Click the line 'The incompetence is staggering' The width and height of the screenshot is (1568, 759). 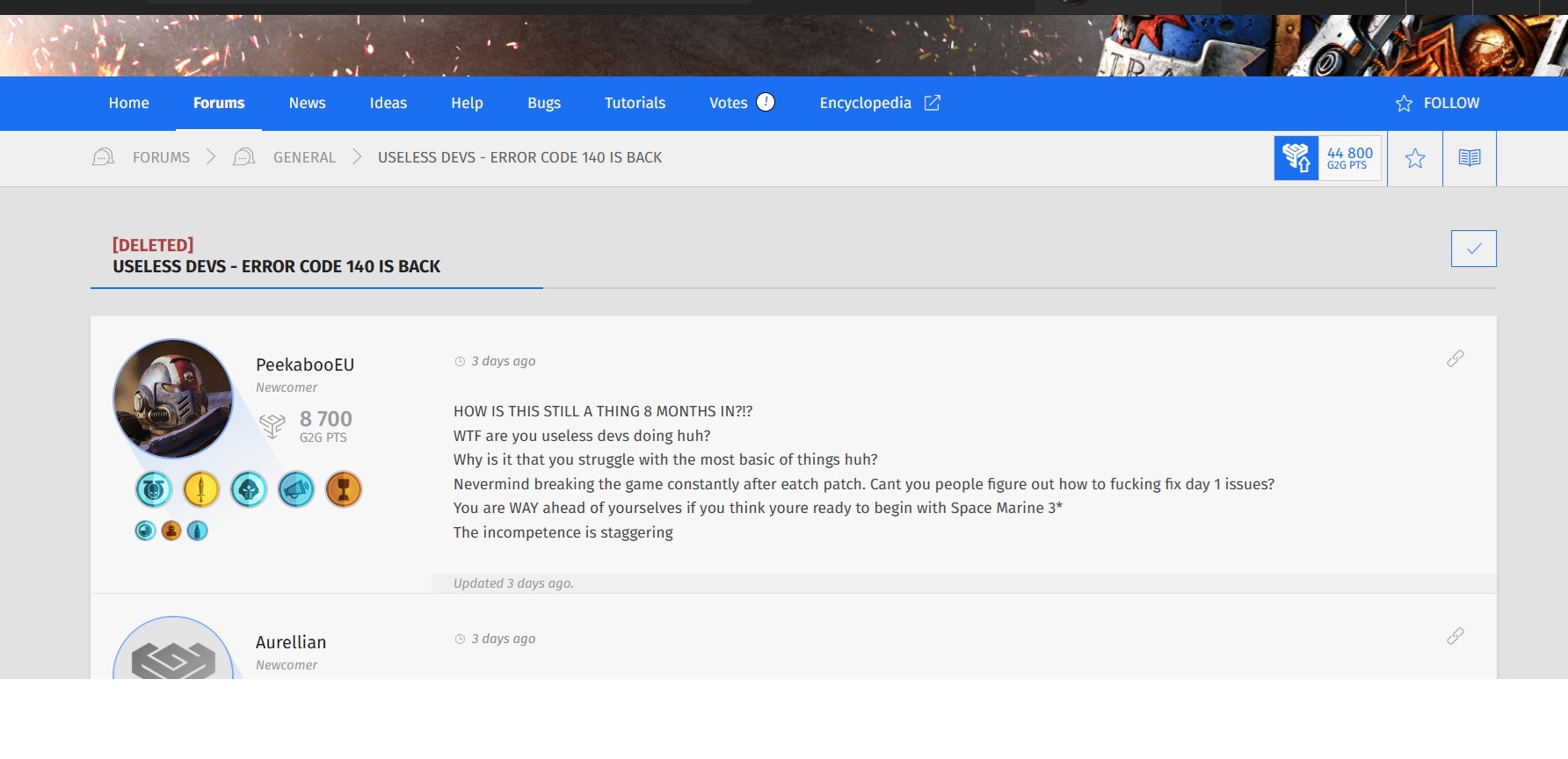coord(563,532)
